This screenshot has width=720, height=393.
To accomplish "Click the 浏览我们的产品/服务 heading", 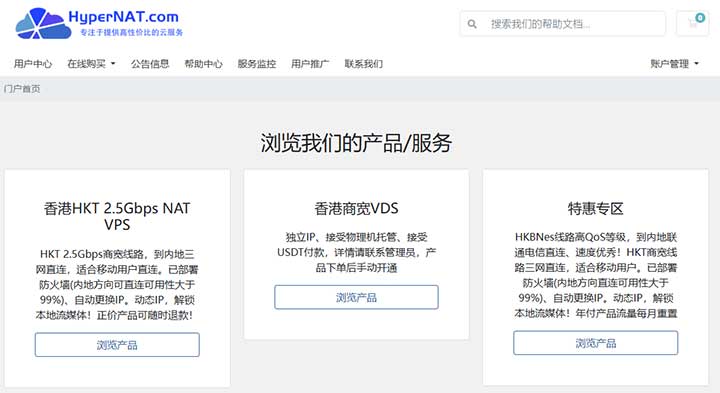I will coord(356,143).
